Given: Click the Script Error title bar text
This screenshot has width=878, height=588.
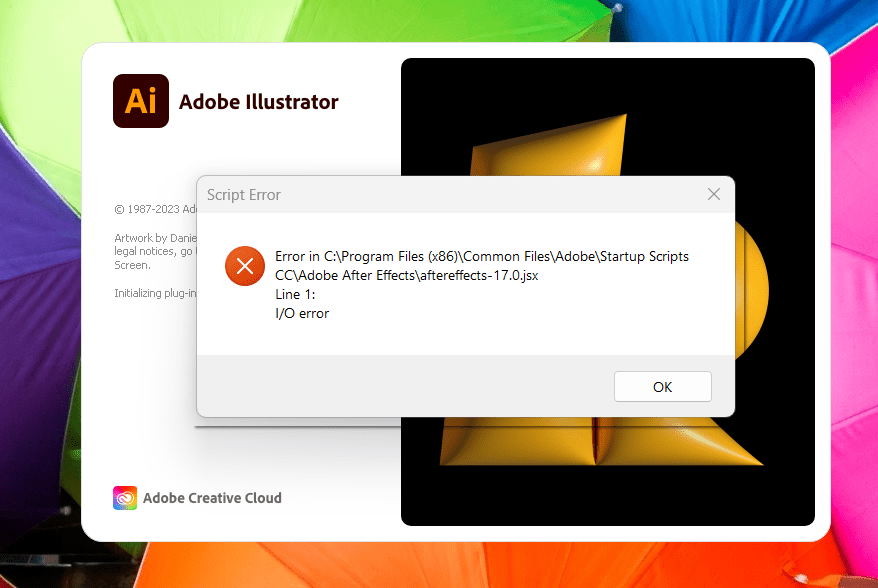Looking at the screenshot, I should pos(243,194).
